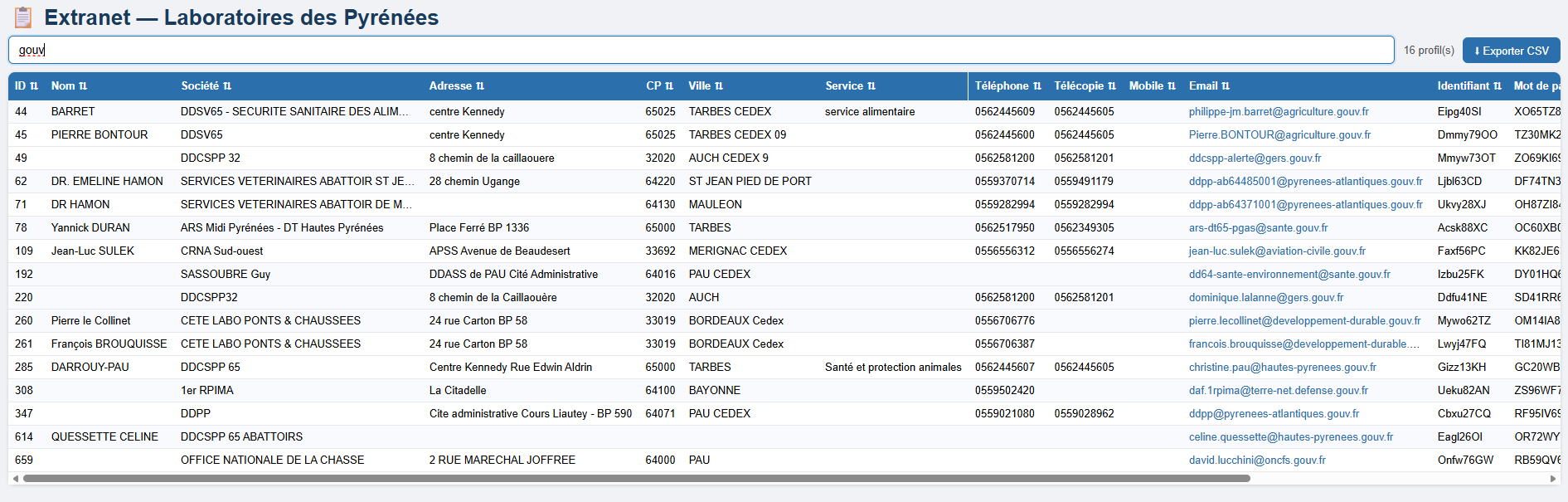Image resolution: width=1568 pixels, height=502 pixels.
Task: Click the Adresse column sort icon
Action: pos(480,86)
